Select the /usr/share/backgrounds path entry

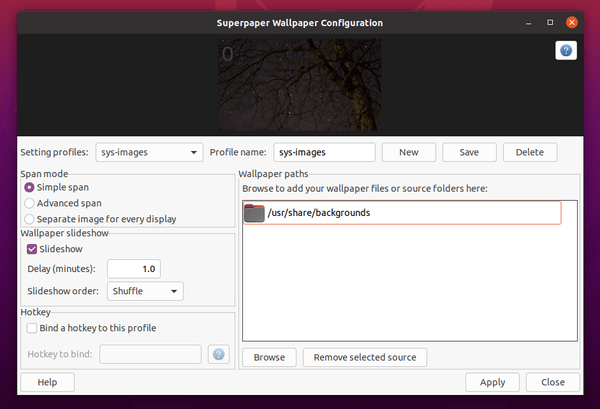[402, 213]
